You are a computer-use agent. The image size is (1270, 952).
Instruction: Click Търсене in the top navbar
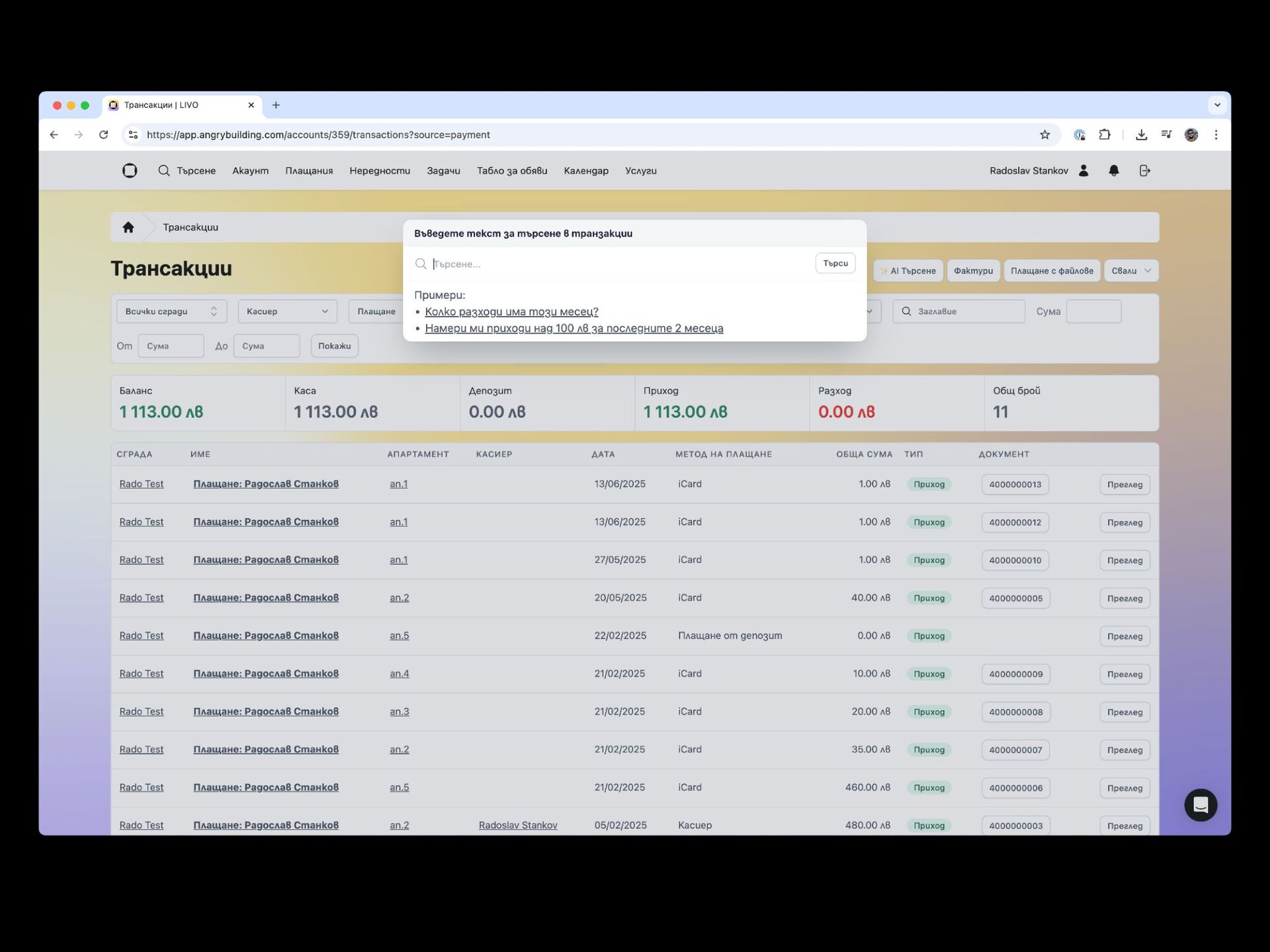tap(196, 171)
